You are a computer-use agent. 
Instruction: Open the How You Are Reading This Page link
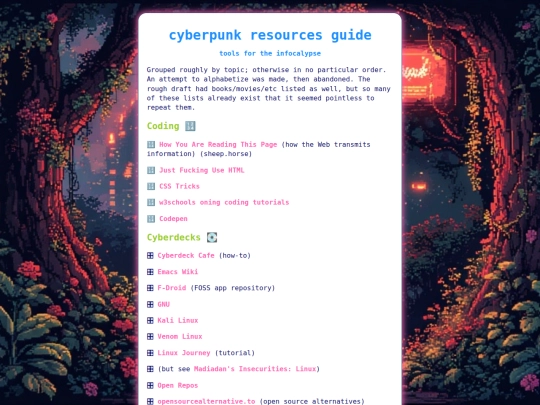coord(218,145)
